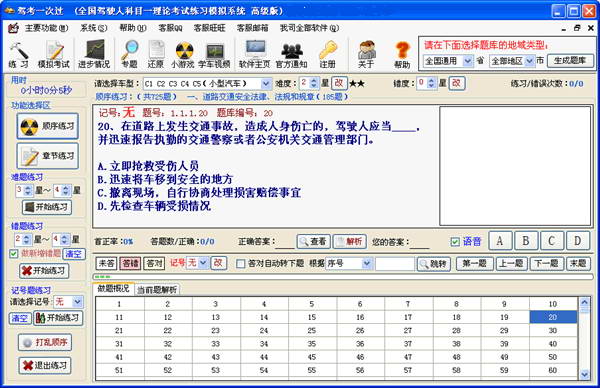Click the green practice progress bar
The height and width of the screenshot is (388, 600).
342,276
